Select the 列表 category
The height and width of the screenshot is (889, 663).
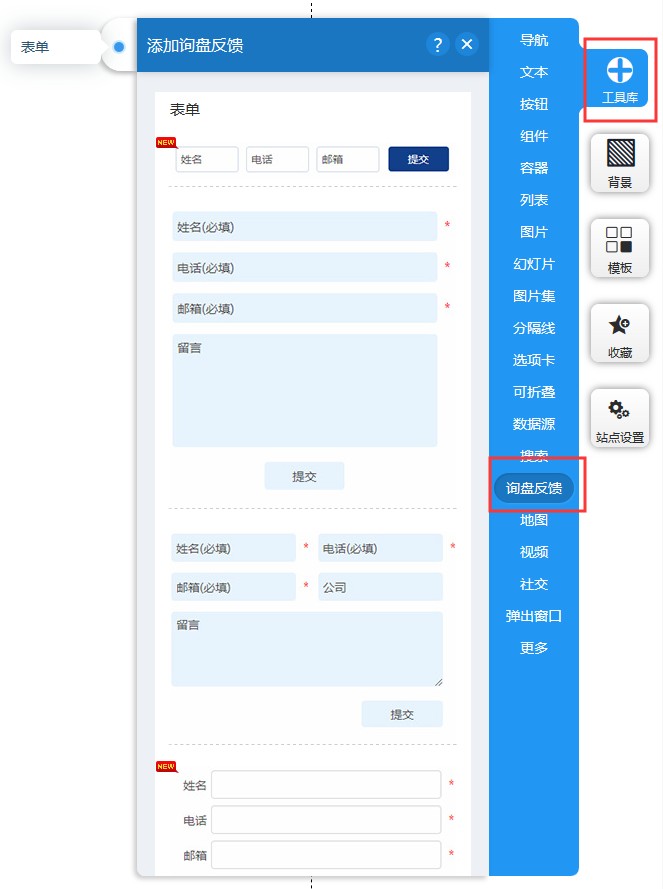click(x=534, y=200)
